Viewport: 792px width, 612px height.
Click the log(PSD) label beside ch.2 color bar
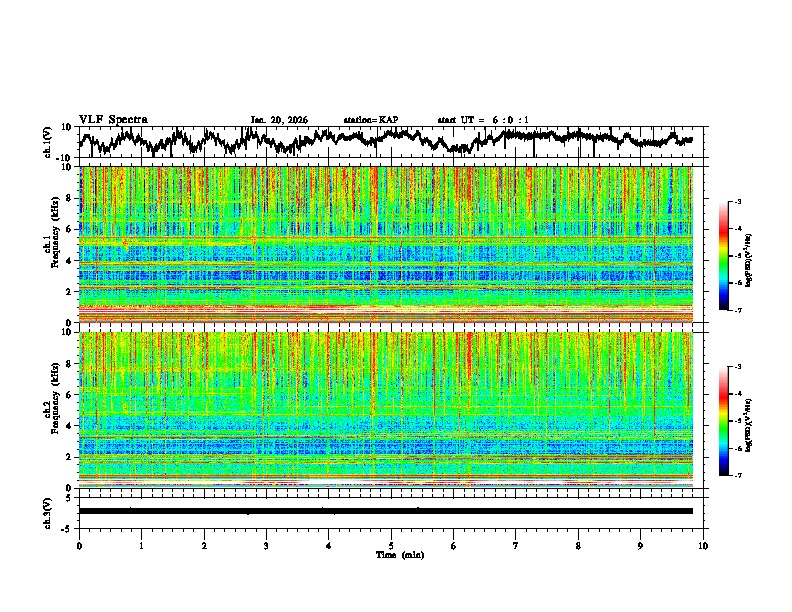coord(749,425)
